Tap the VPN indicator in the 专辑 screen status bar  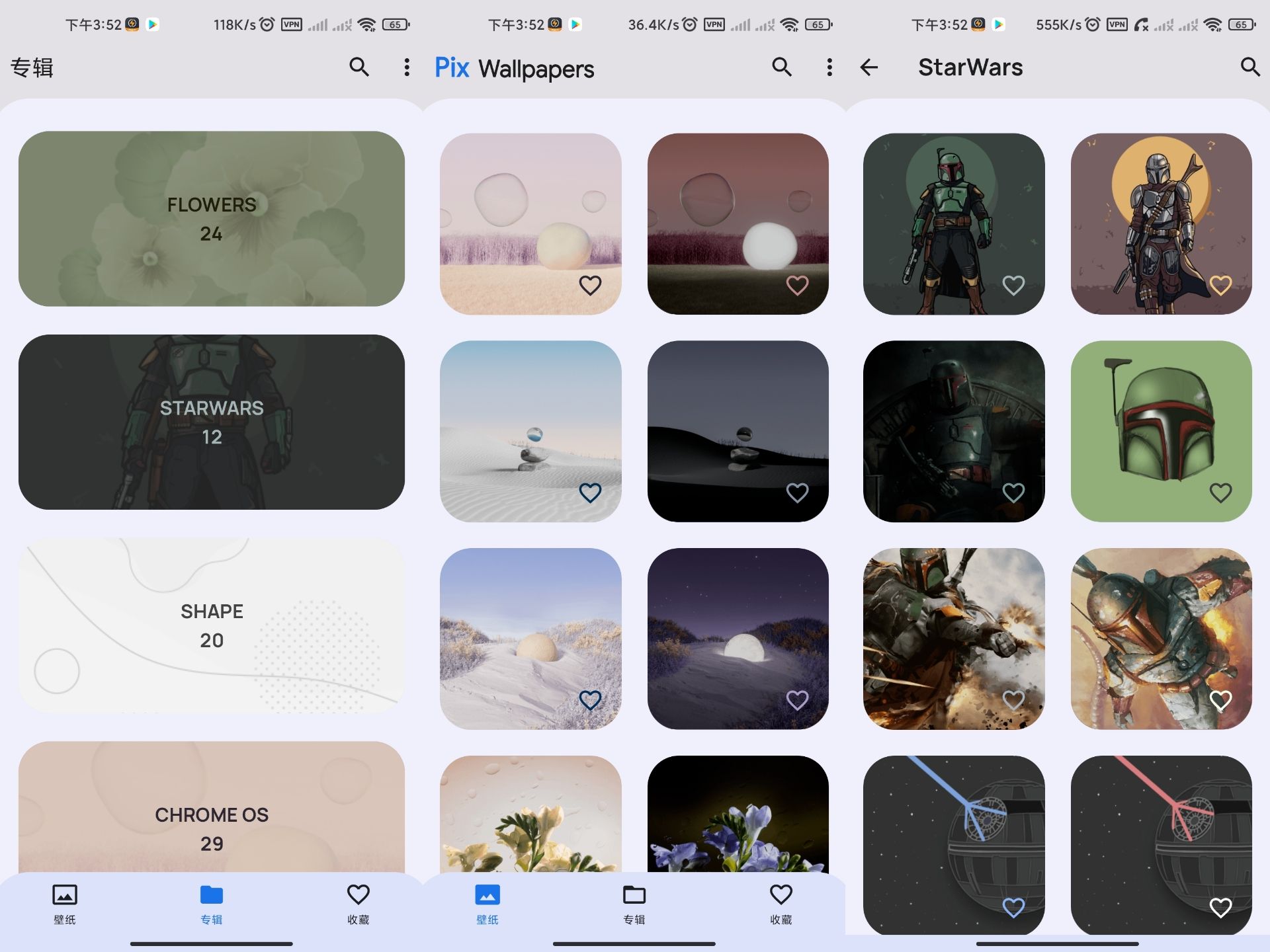click(292, 24)
